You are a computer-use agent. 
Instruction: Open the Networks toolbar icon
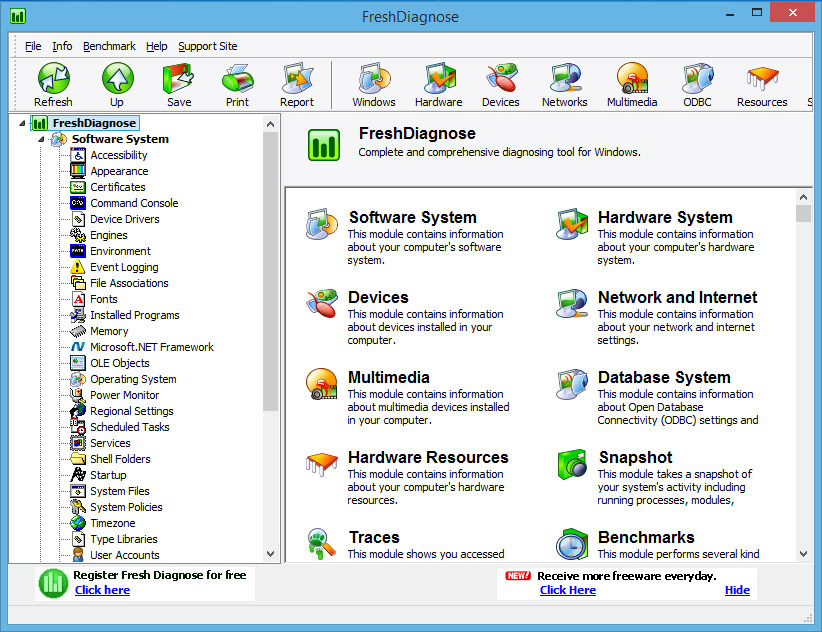click(x=565, y=79)
